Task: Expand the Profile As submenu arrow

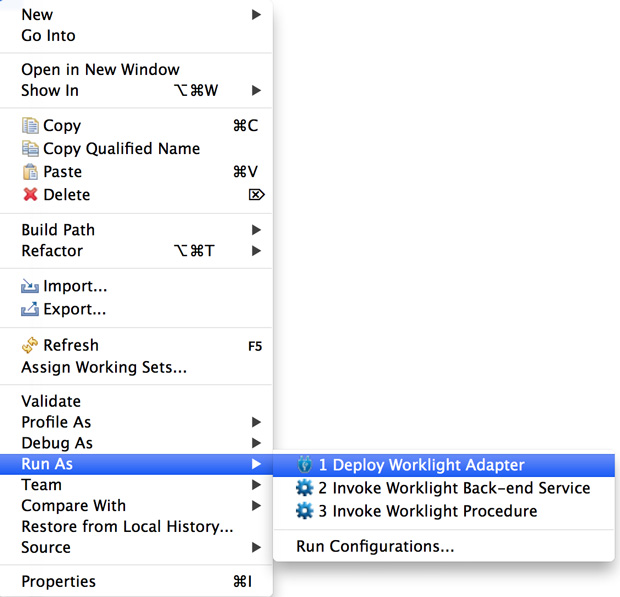Action: [256, 422]
